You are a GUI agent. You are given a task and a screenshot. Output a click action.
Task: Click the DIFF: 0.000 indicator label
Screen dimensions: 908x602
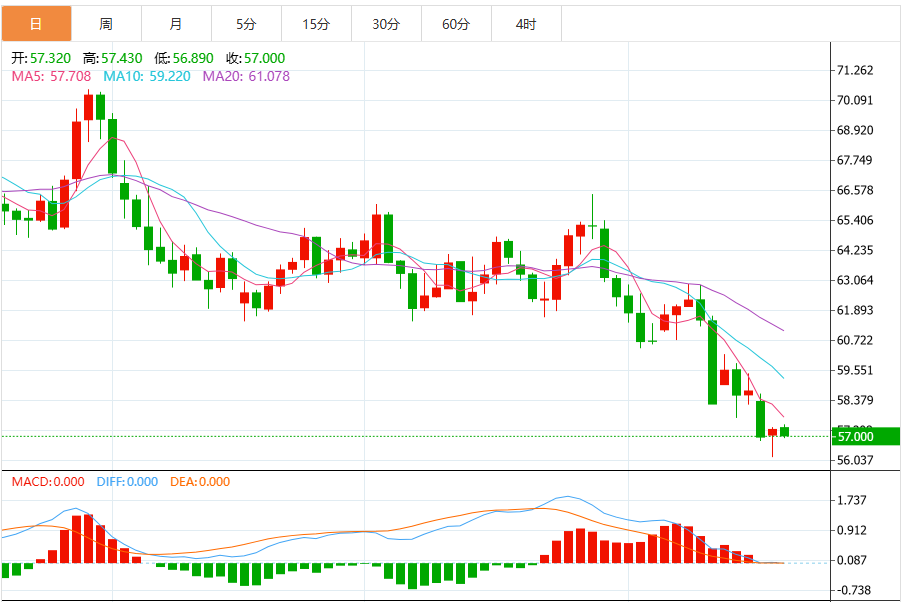click(127, 482)
